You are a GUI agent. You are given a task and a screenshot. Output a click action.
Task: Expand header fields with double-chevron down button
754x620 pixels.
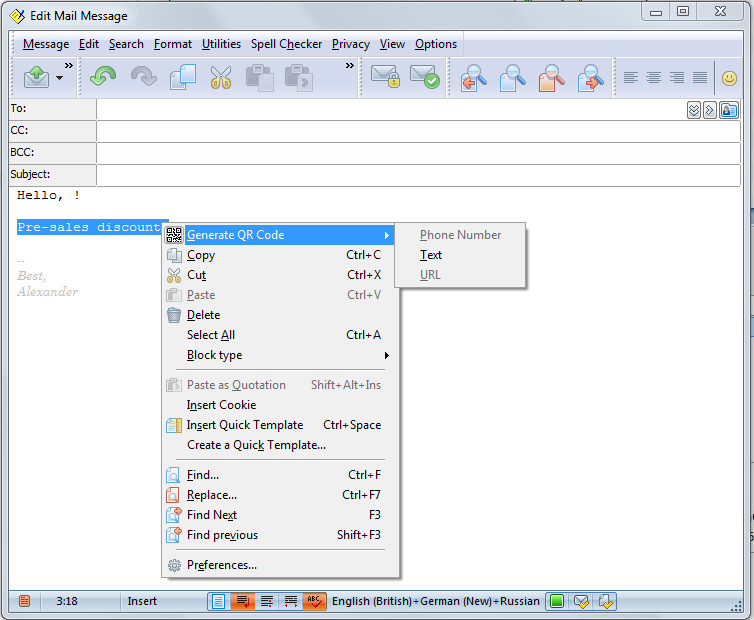(x=693, y=110)
